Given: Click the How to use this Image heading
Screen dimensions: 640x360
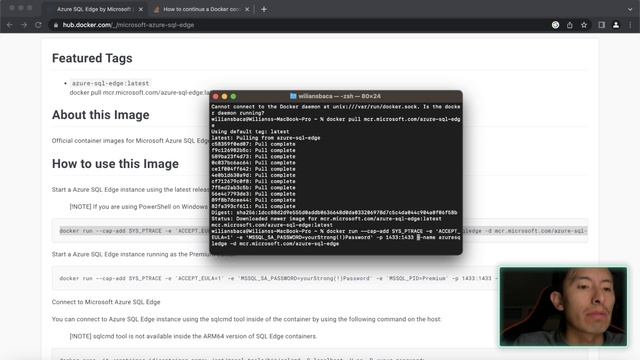Looking at the screenshot, I should pos(115,164).
